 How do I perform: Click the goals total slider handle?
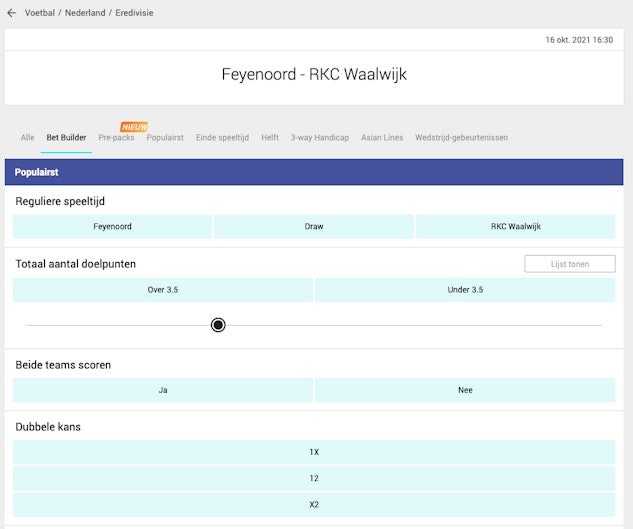coord(218,325)
